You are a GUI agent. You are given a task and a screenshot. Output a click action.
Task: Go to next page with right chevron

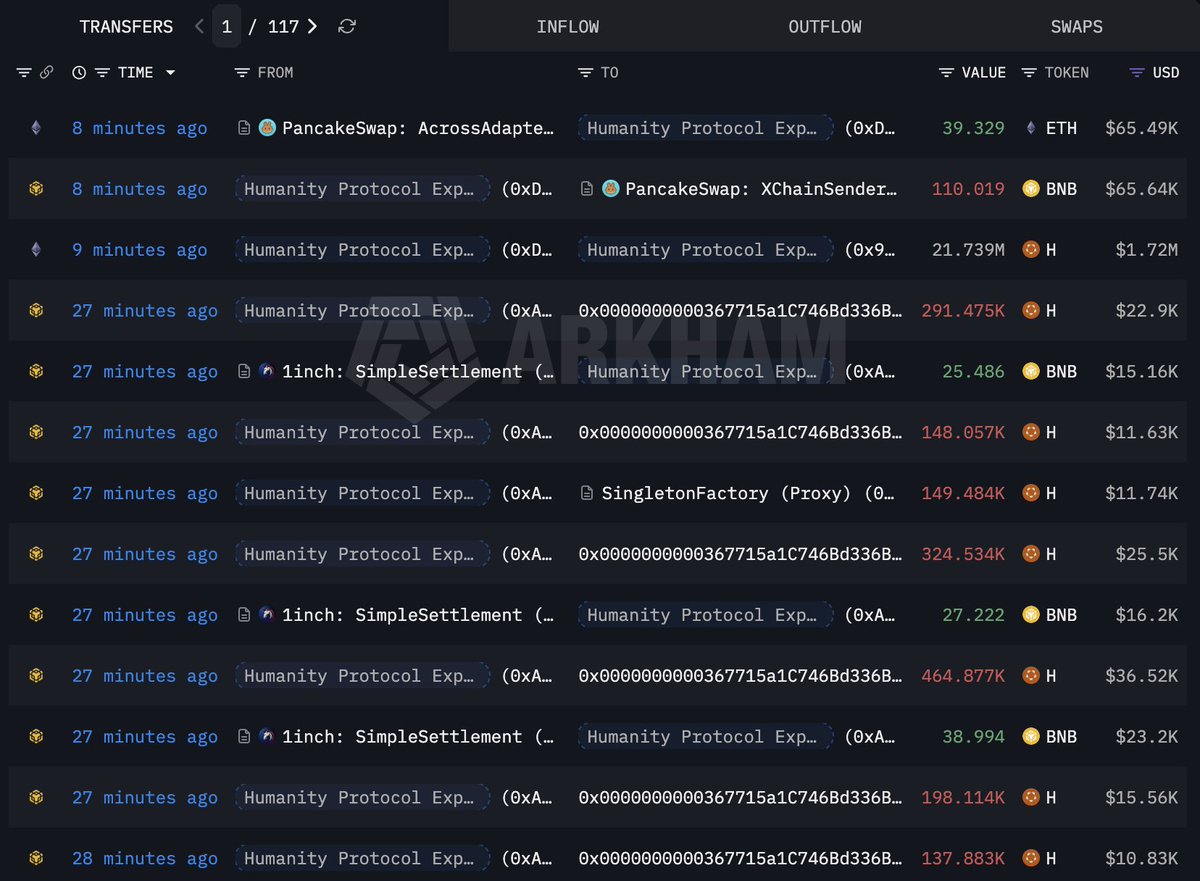(x=312, y=27)
